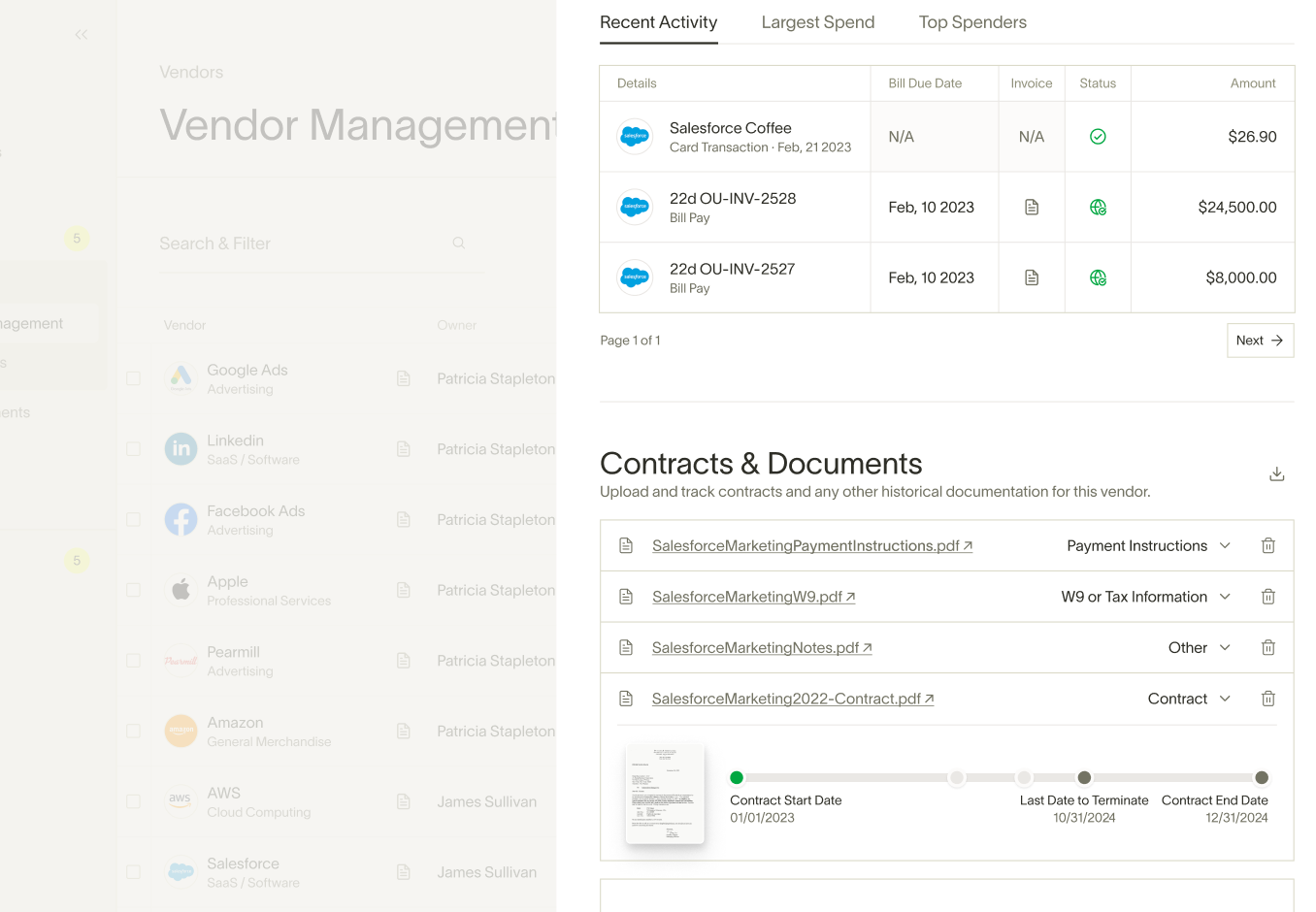This screenshot has width=1316, height=912.
Task: Click Contract End Date timeline marker
Action: point(1262,777)
